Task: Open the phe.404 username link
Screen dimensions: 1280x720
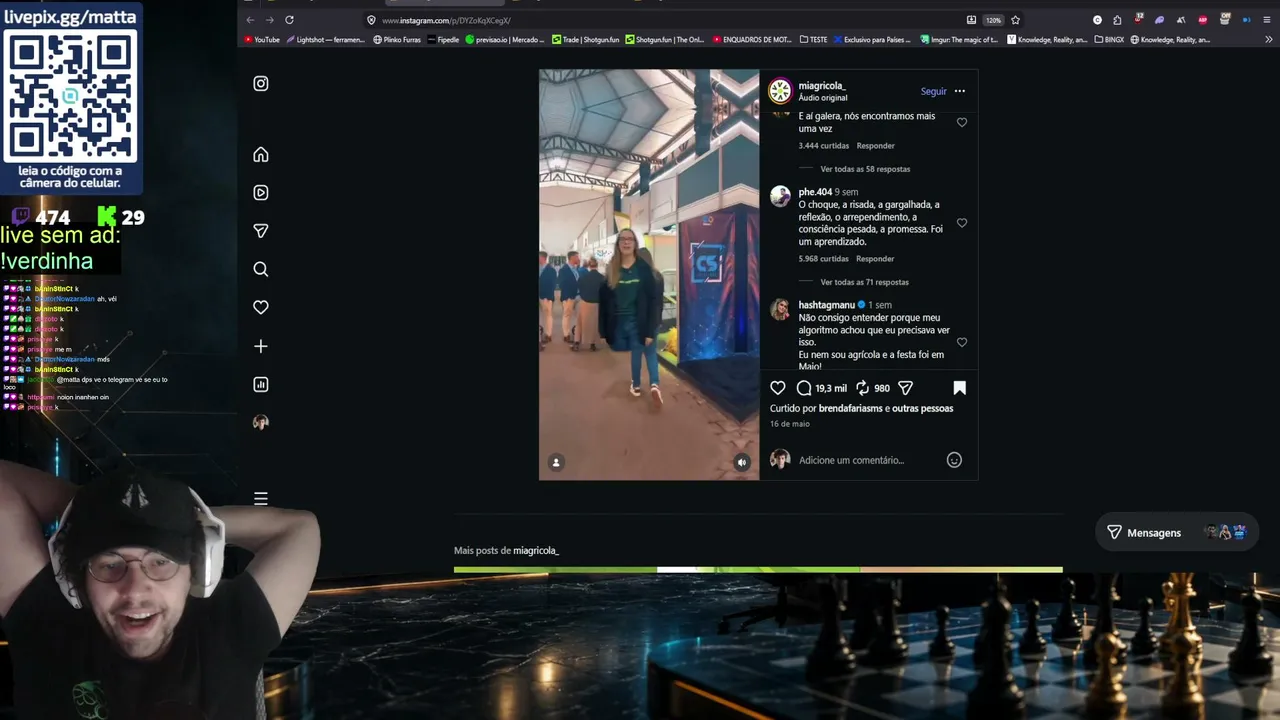Action: tap(815, 192)
